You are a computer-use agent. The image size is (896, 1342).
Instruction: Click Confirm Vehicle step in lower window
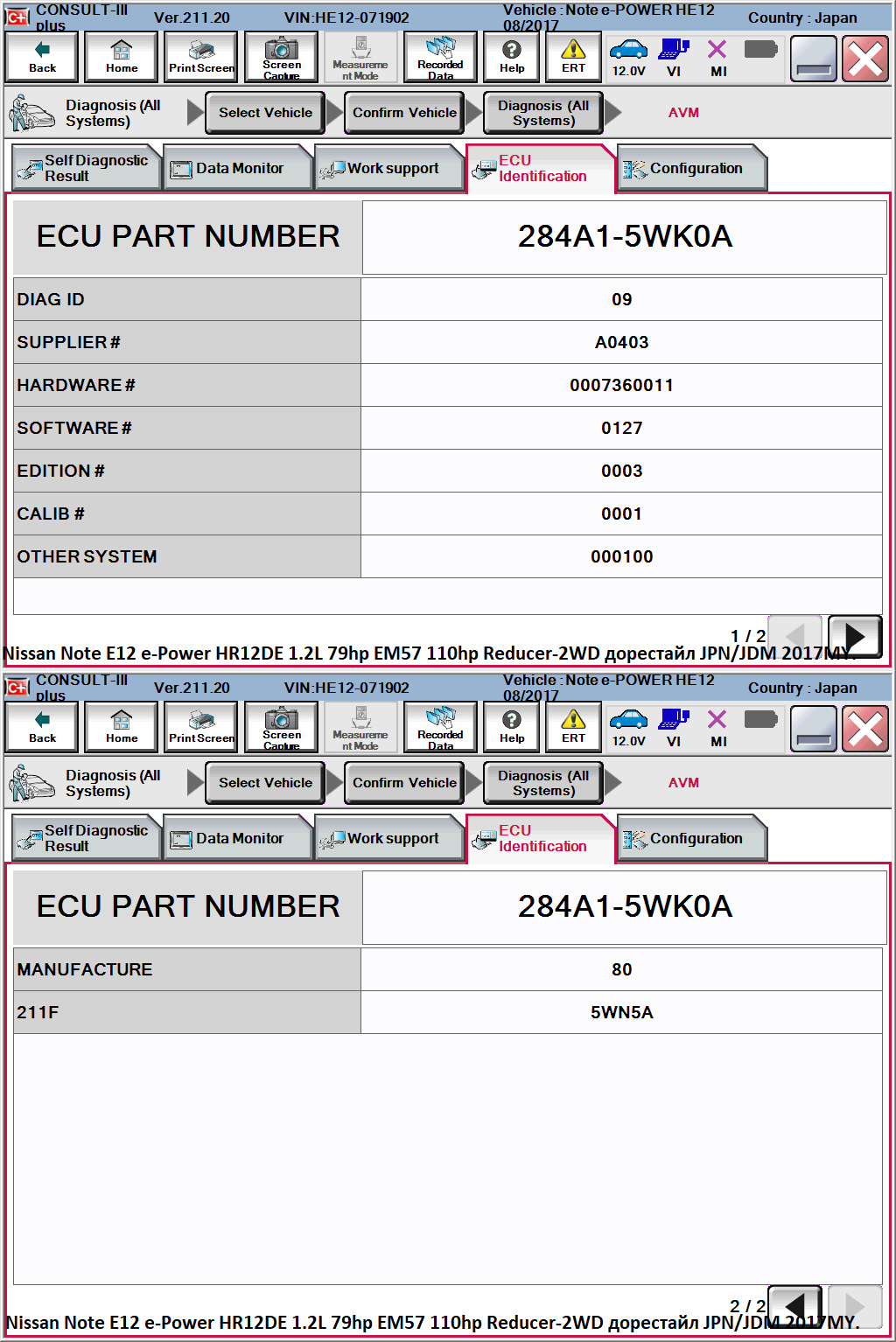pyautogui.click(x=404, y=783)
